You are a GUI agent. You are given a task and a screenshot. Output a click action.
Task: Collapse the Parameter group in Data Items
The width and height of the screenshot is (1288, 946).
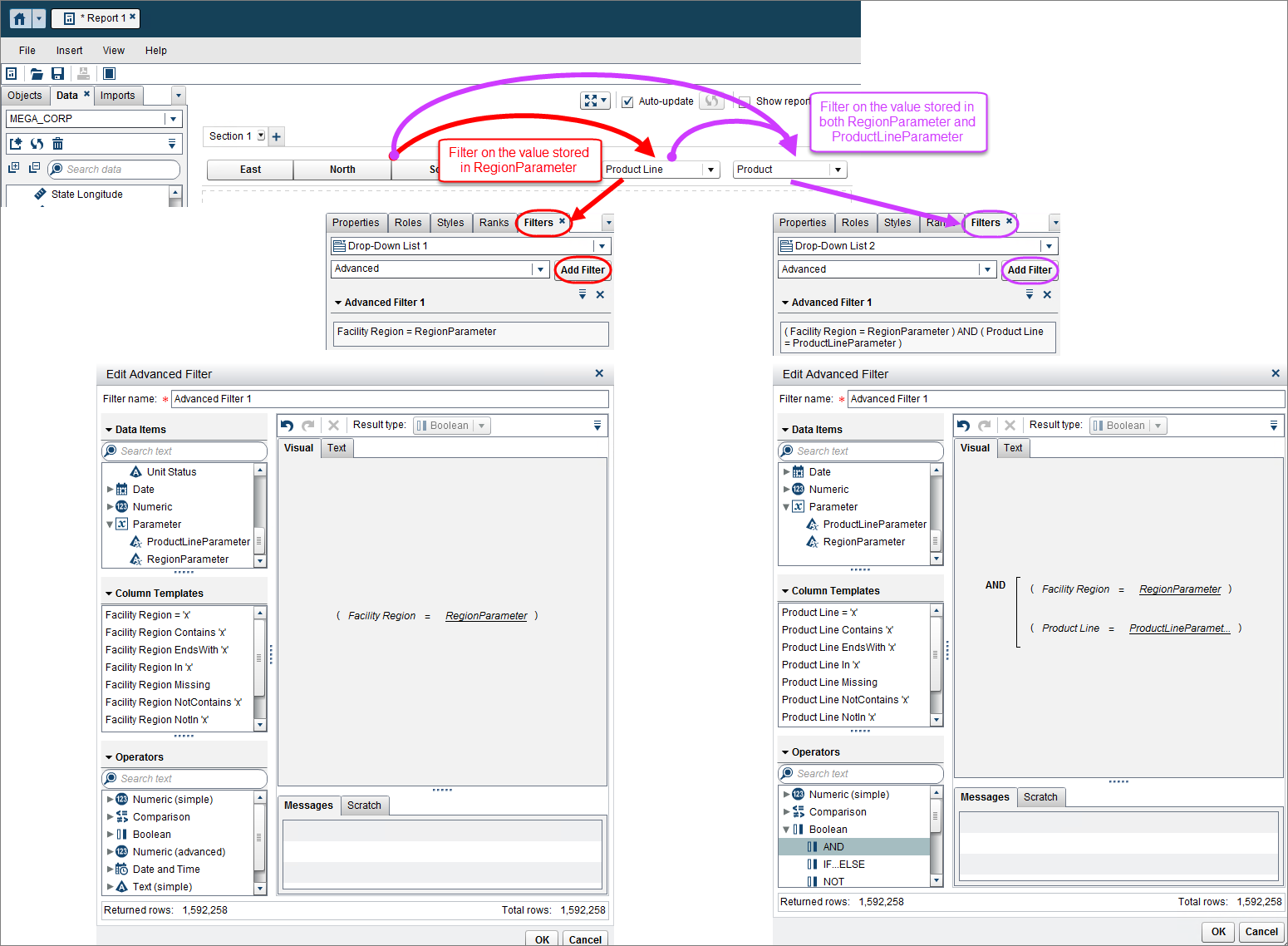(110, 524)
